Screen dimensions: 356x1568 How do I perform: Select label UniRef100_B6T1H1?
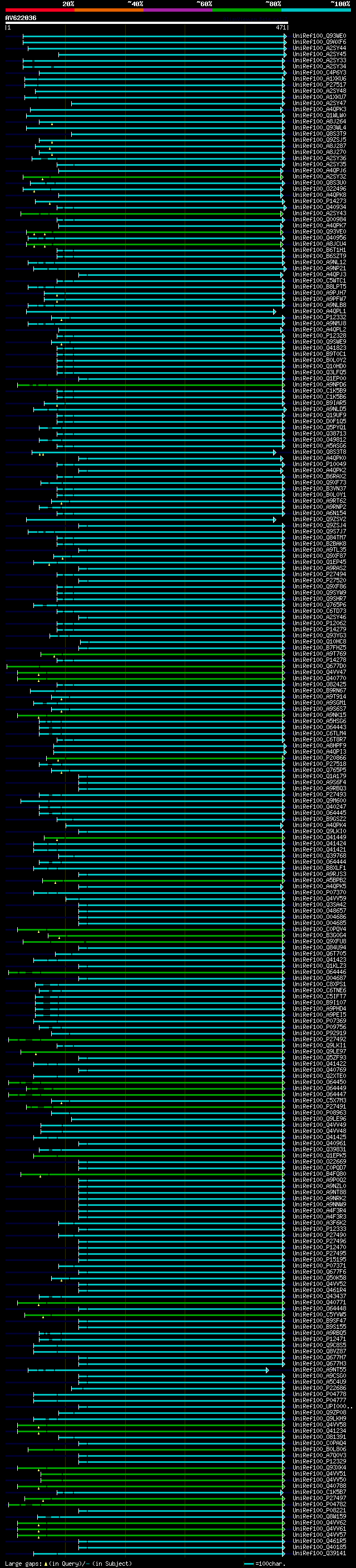point(319,250)
